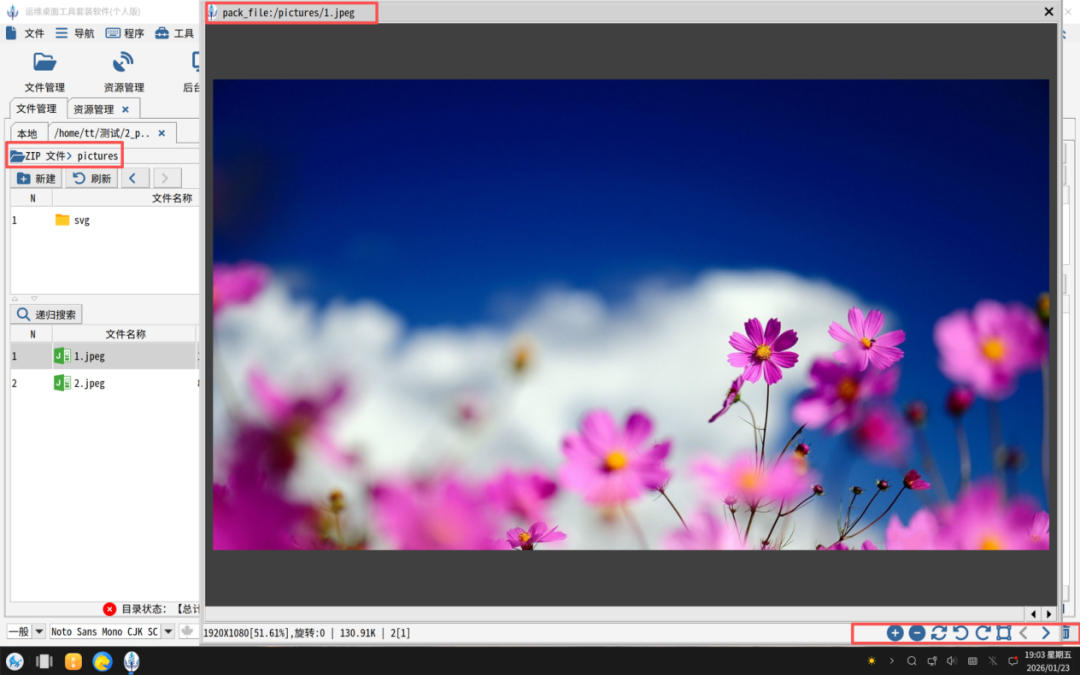
Task: Fit image to window icon
Action: 1004,633
